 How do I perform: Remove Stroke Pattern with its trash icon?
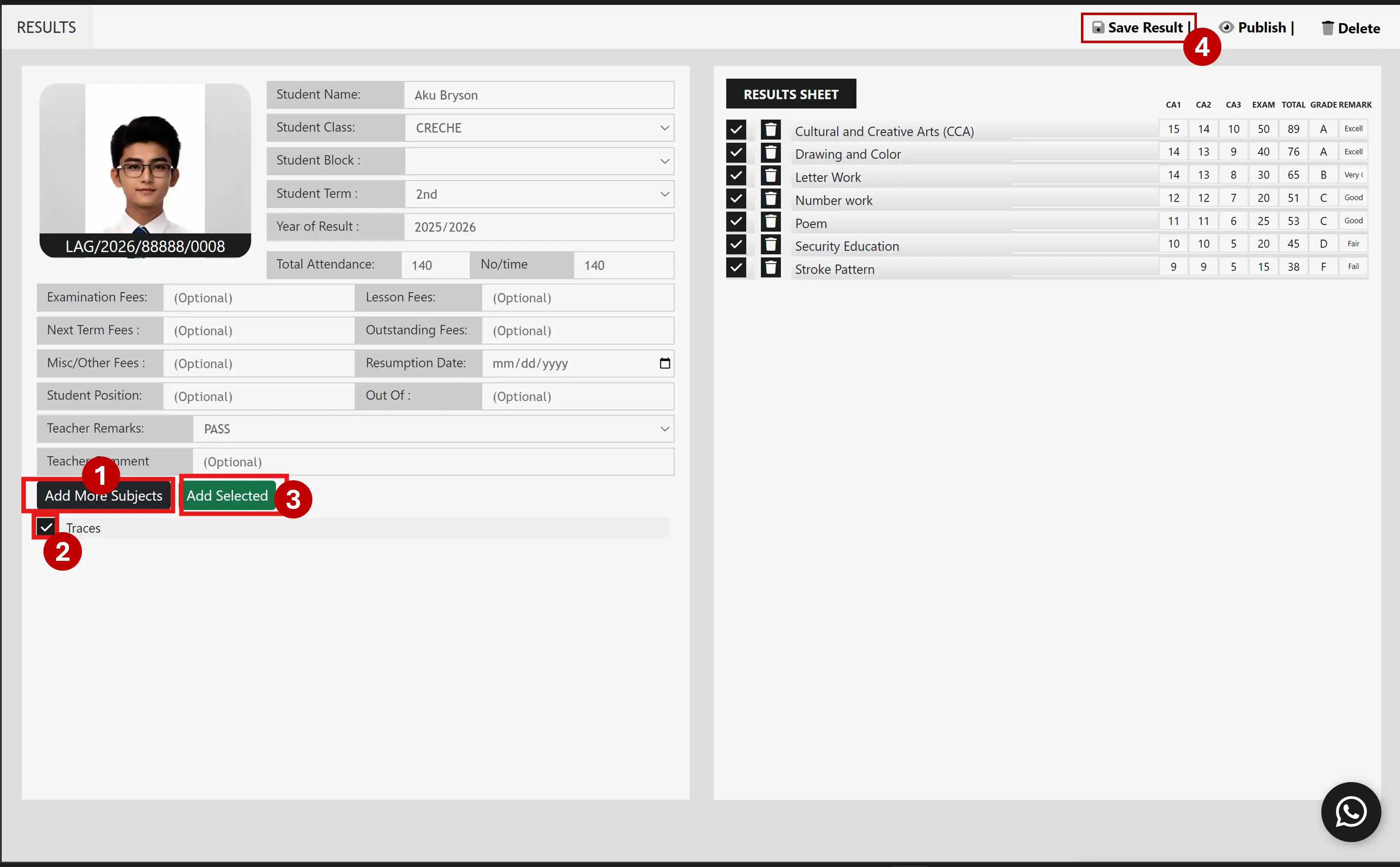pos(771,267)
